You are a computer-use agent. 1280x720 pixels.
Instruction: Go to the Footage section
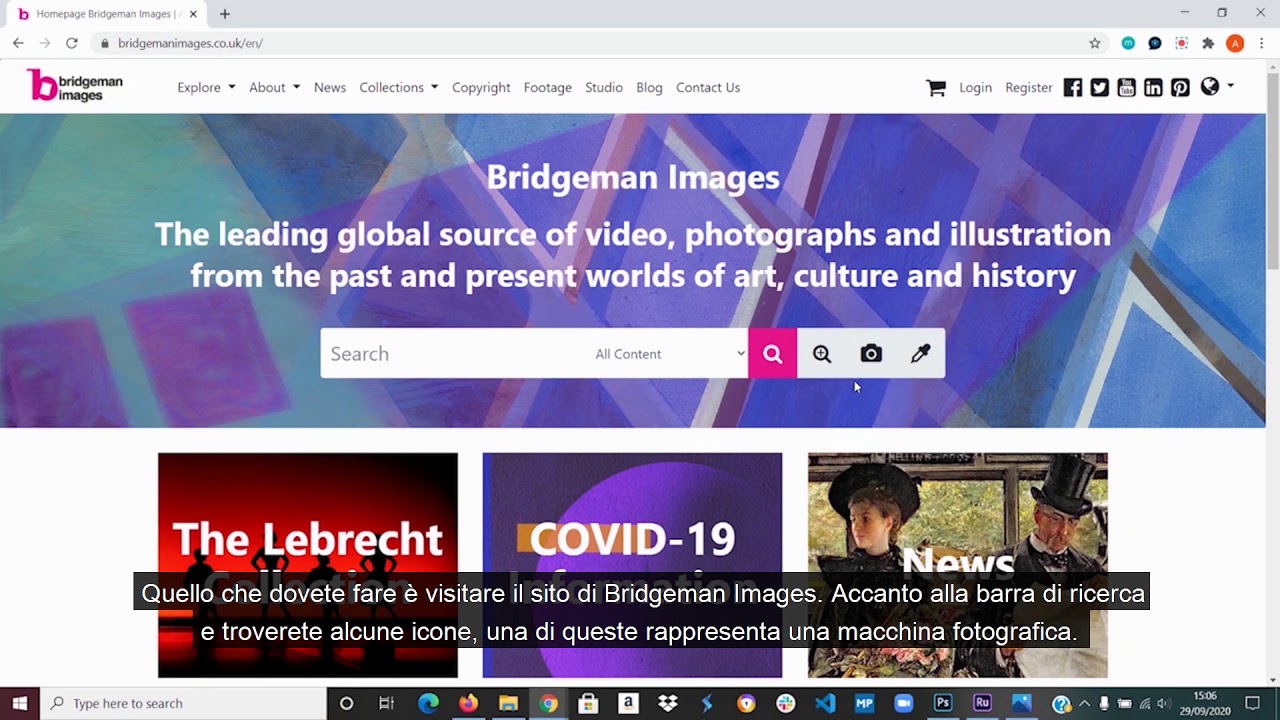(x=548, y=87)
